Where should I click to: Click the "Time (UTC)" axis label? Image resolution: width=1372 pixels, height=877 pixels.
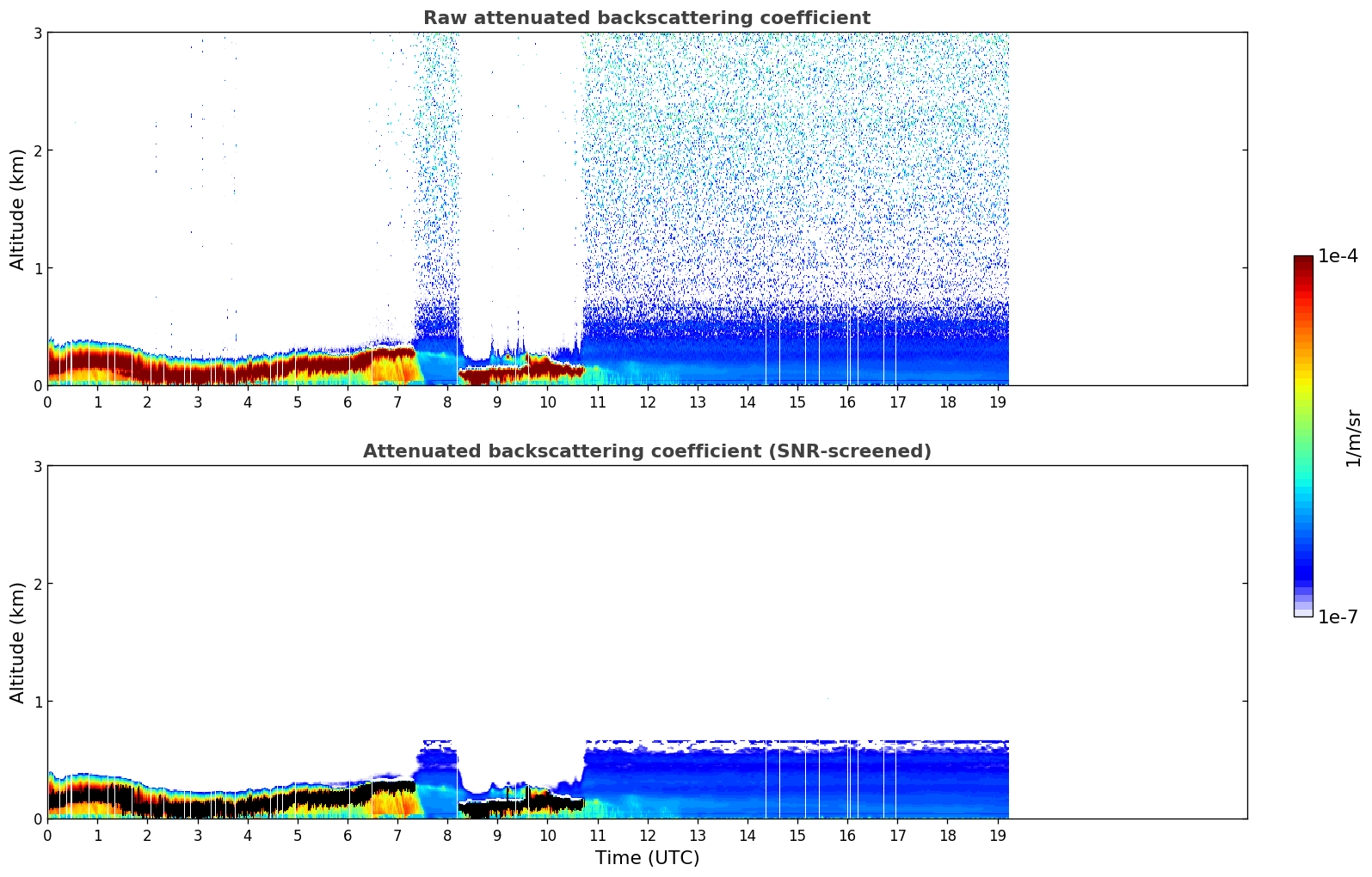[647, 858]
